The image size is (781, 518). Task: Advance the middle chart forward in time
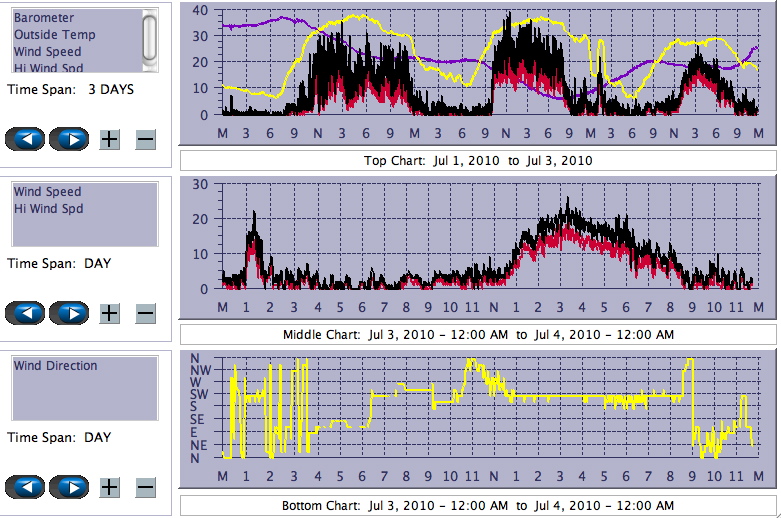(69, 313)
